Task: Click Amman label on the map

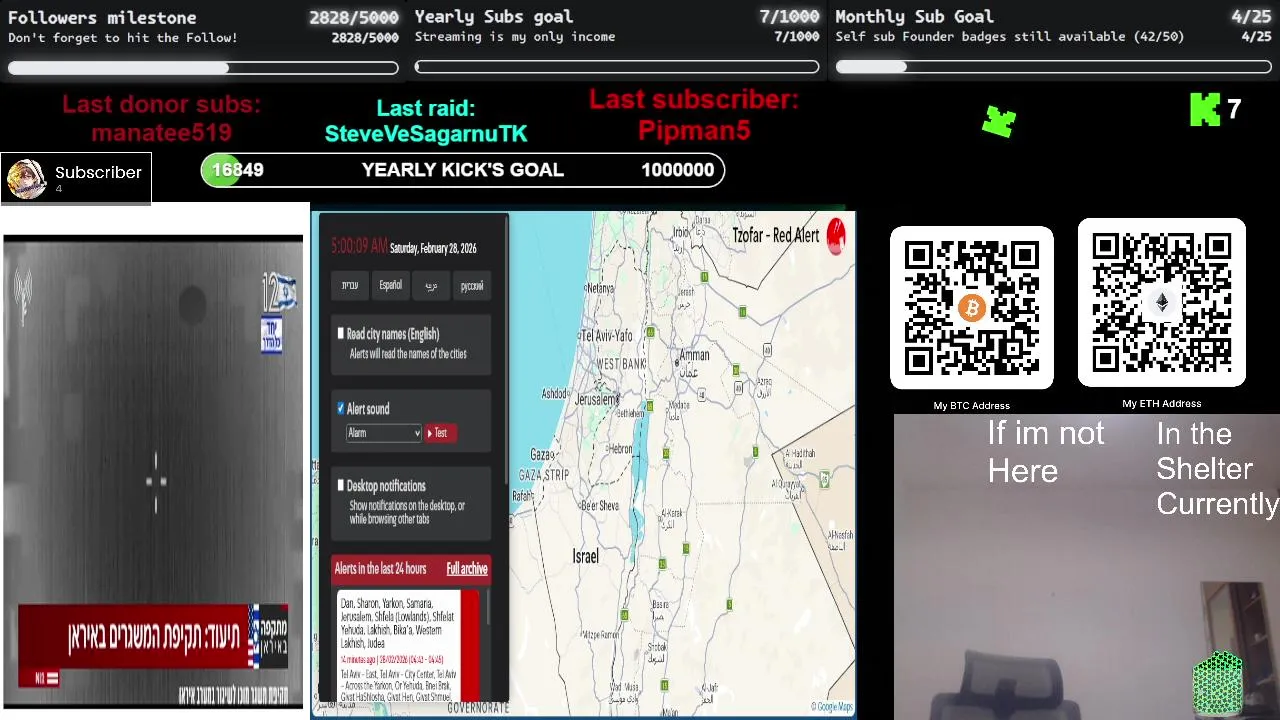Action: 694,355
